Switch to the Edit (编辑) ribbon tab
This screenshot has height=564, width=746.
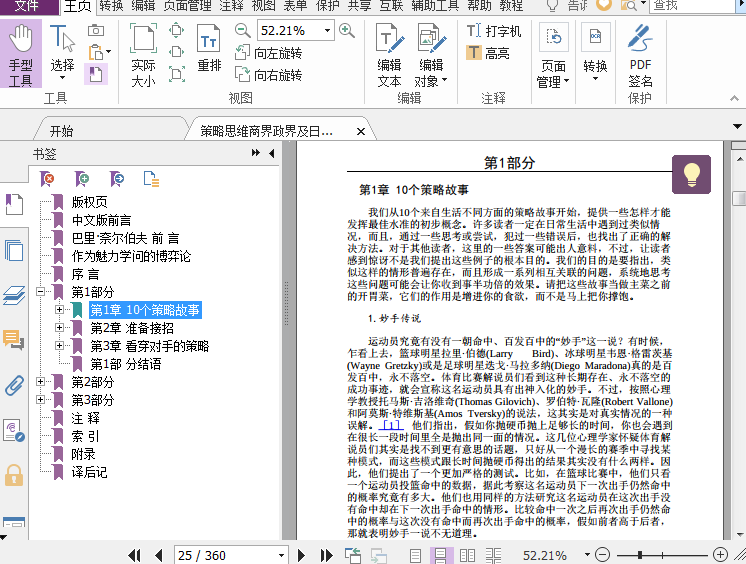point(143,6)
